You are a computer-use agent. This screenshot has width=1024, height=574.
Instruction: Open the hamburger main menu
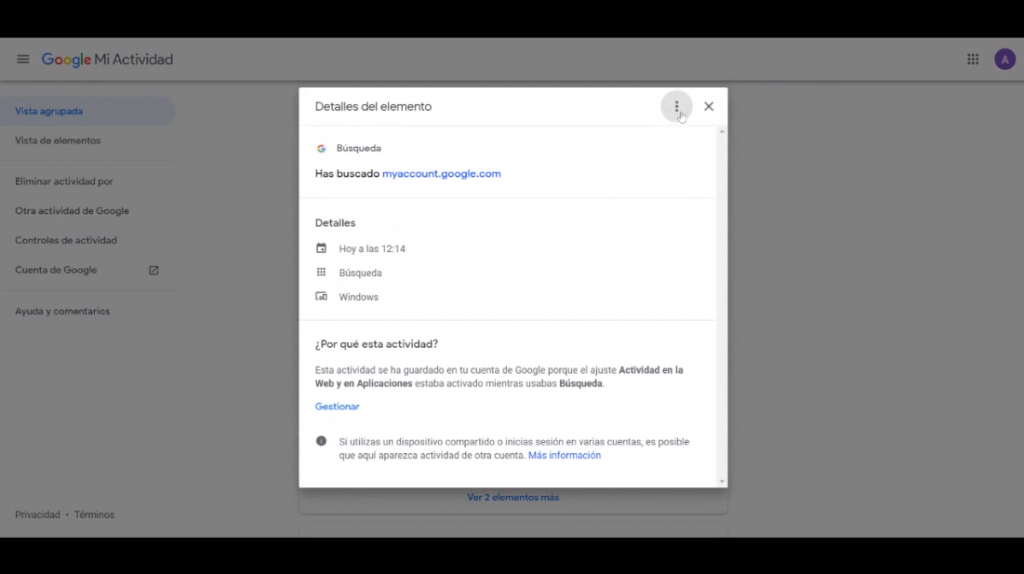coord(23,59)
